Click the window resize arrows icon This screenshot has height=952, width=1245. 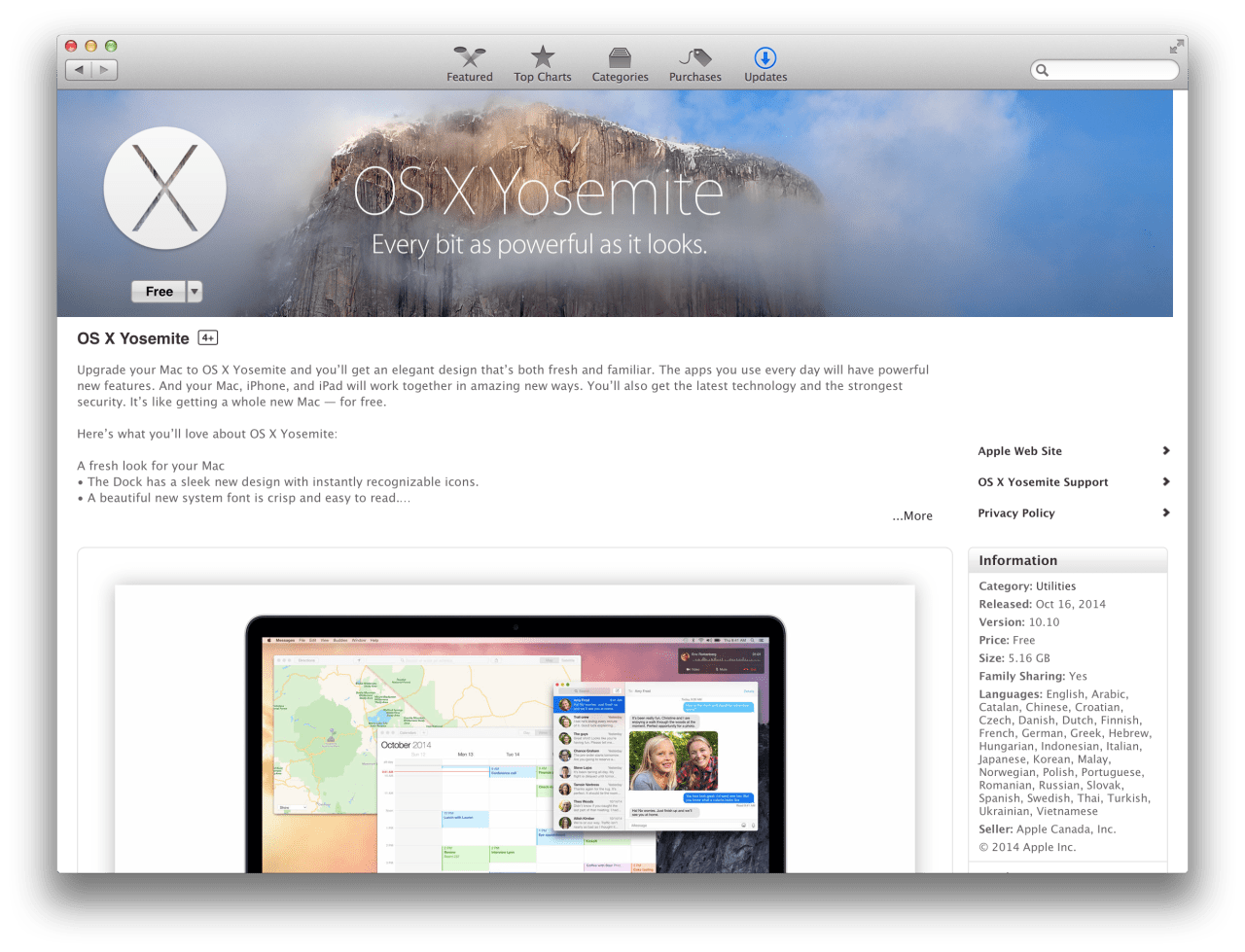[1175, 45]
